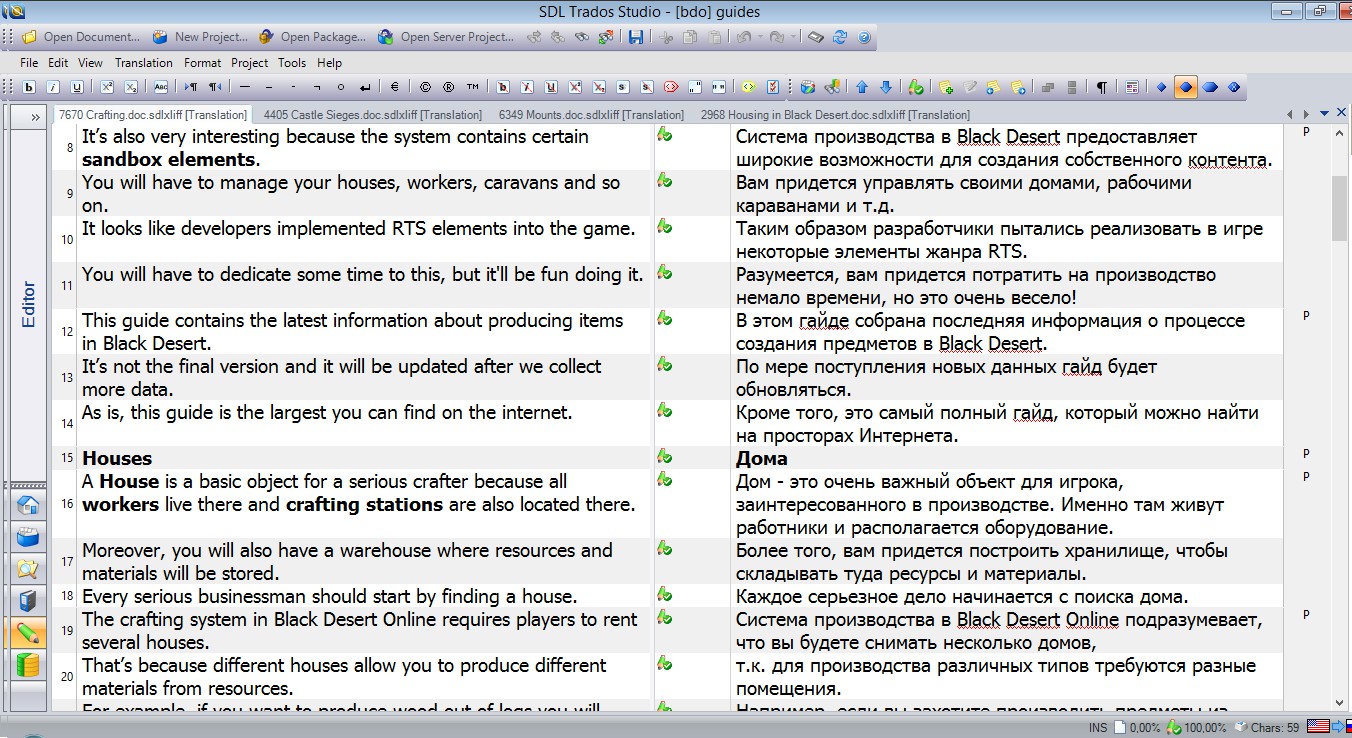Click the small caps ABC icon

[x=161, y=87]
